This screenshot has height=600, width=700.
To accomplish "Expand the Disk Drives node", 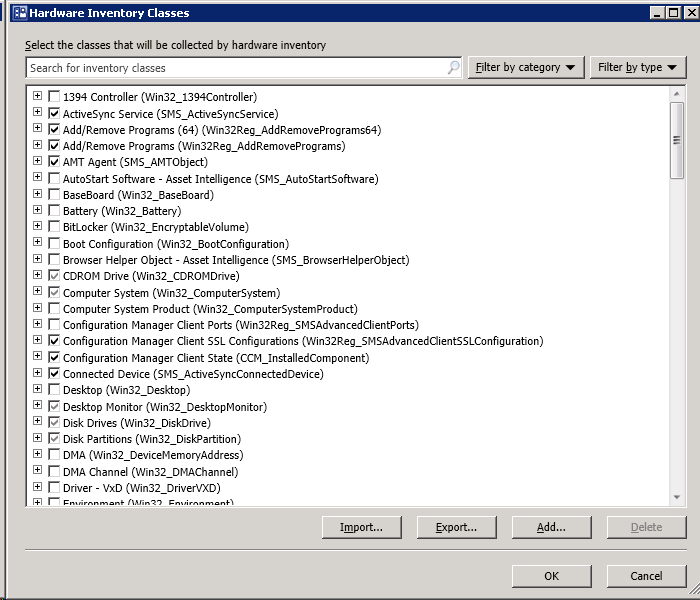I will [38, 421].
